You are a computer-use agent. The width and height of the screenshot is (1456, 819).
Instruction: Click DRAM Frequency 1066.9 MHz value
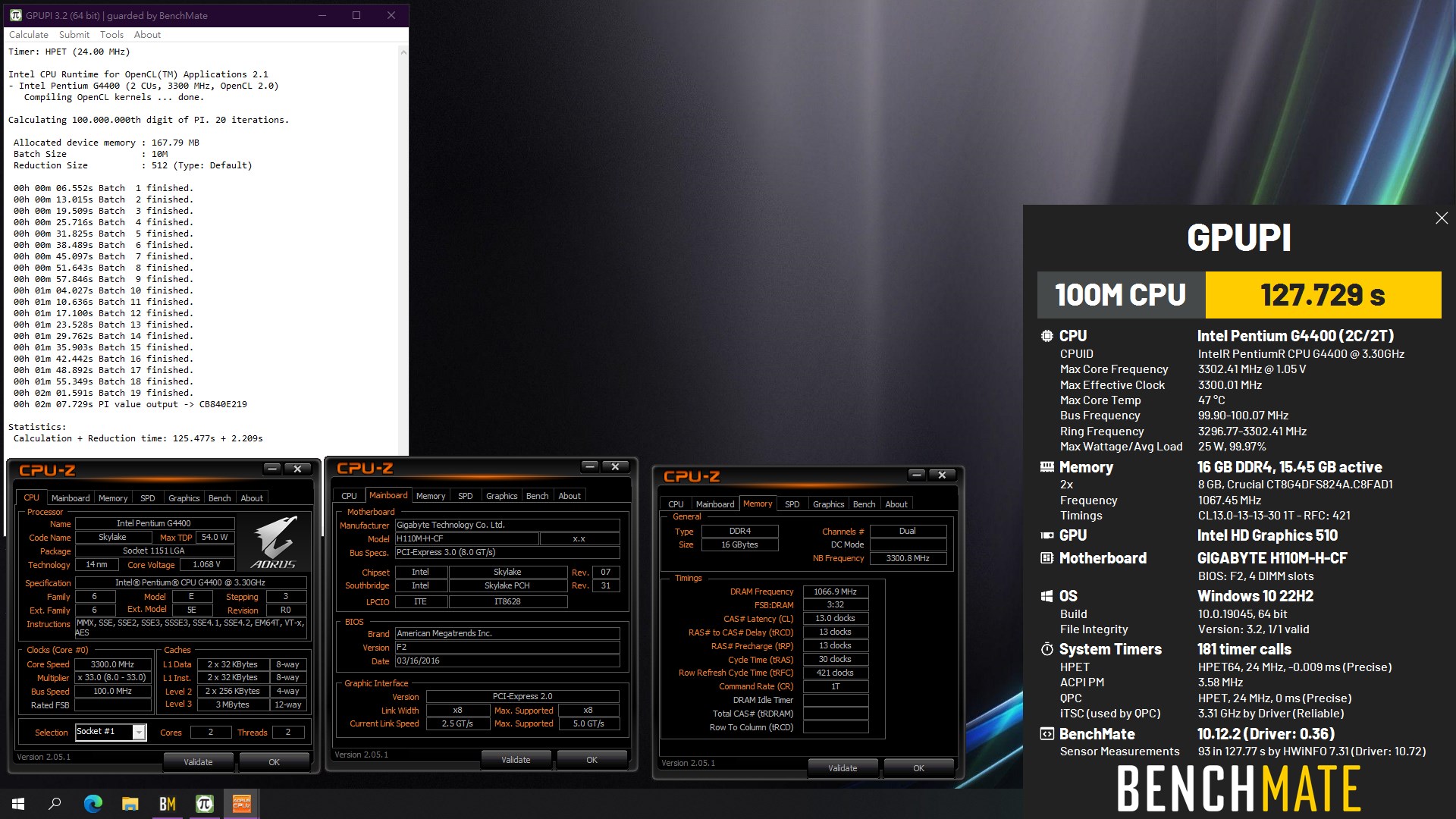pos(836,591)
